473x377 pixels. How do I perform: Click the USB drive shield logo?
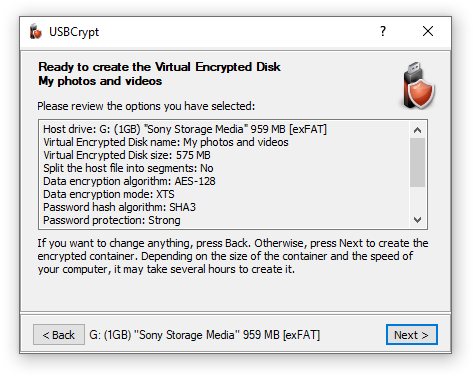(418, 86)
